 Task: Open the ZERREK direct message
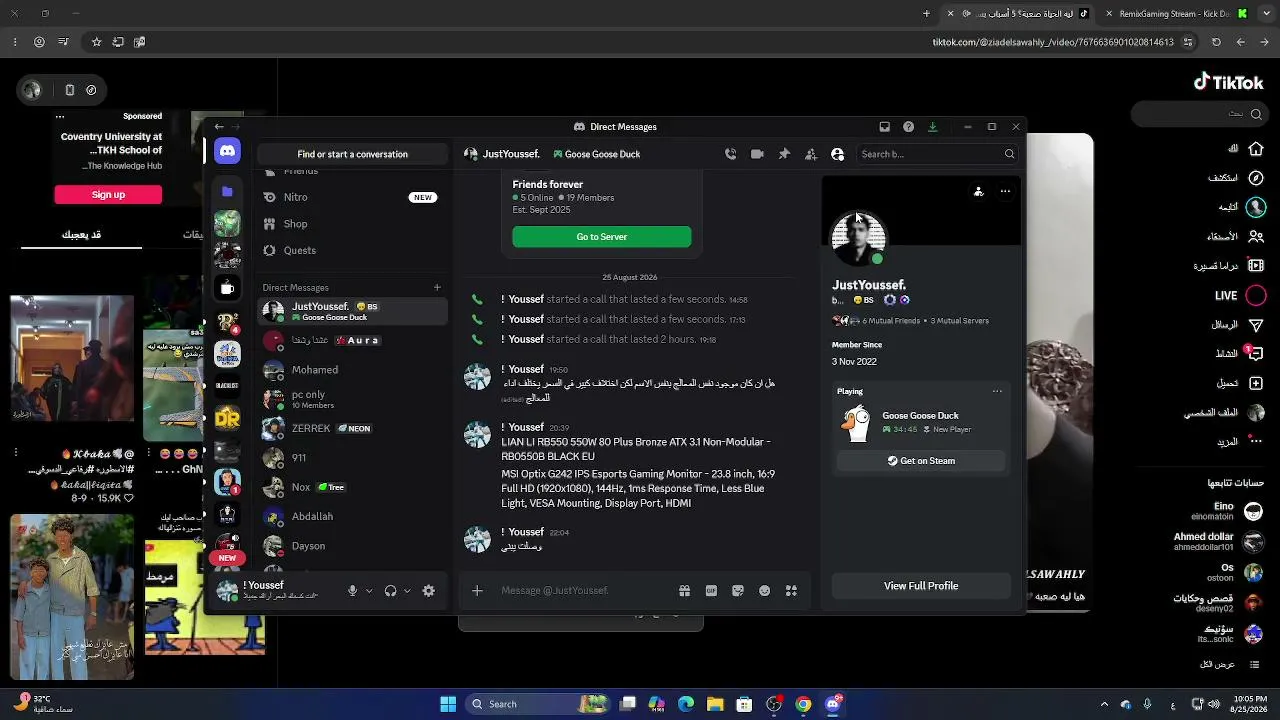[351, 428]
